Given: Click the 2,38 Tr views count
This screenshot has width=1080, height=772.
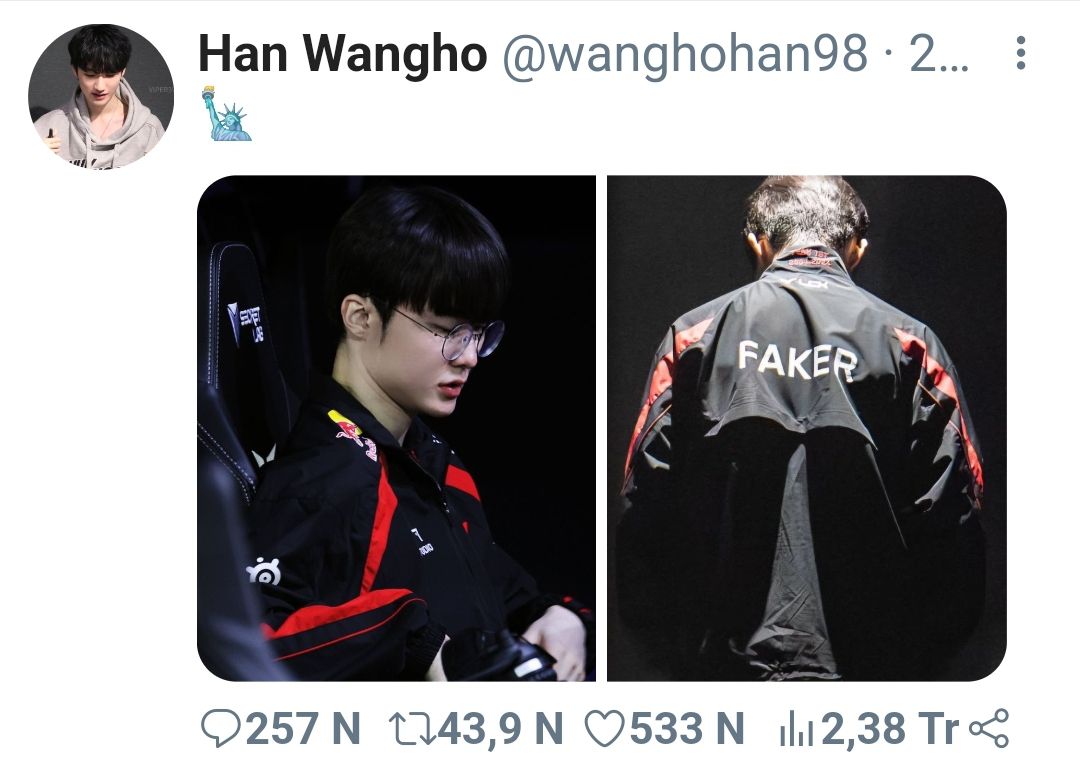Looking at the screenshot, I should coord(890,728).
